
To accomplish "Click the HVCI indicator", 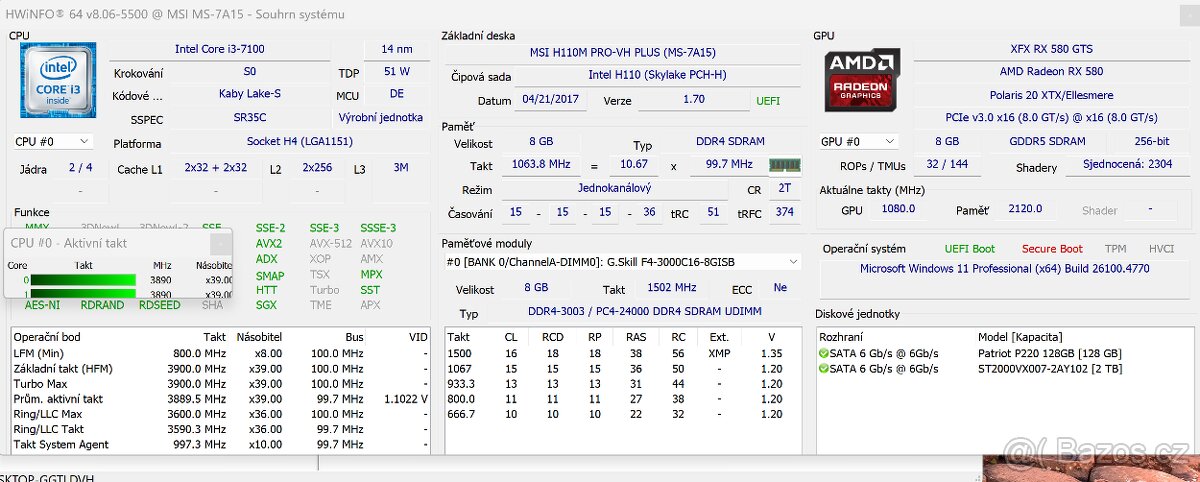I will click(1161, 248).
